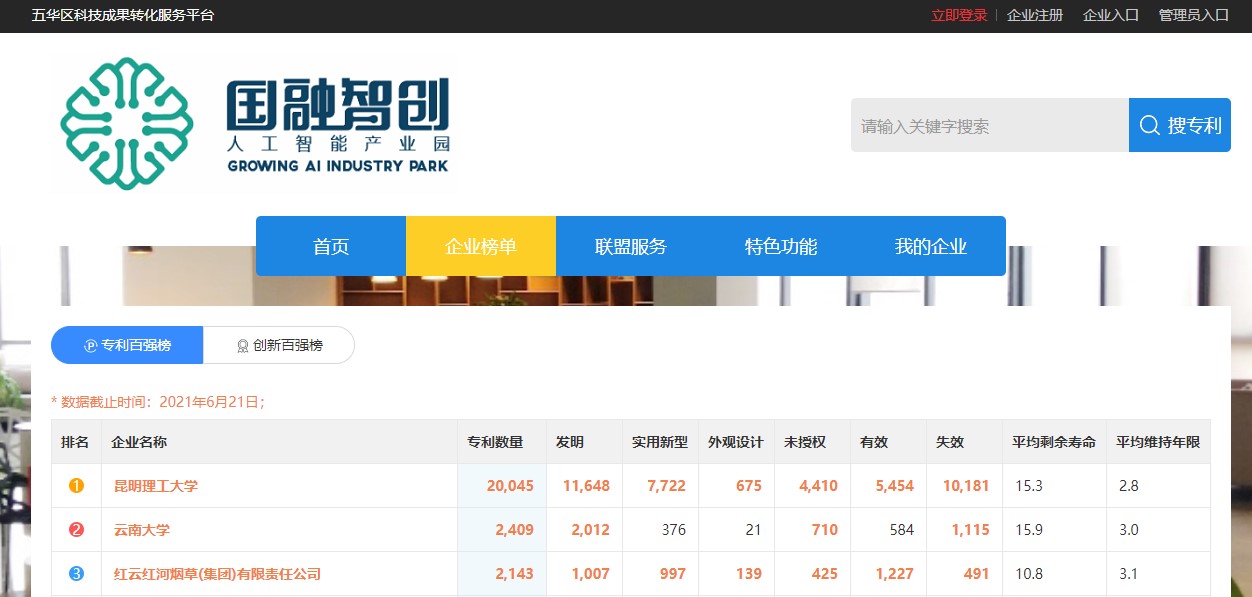Open the 特色功能 navigation tab
1252x597 pixels.
click(781, 246)
